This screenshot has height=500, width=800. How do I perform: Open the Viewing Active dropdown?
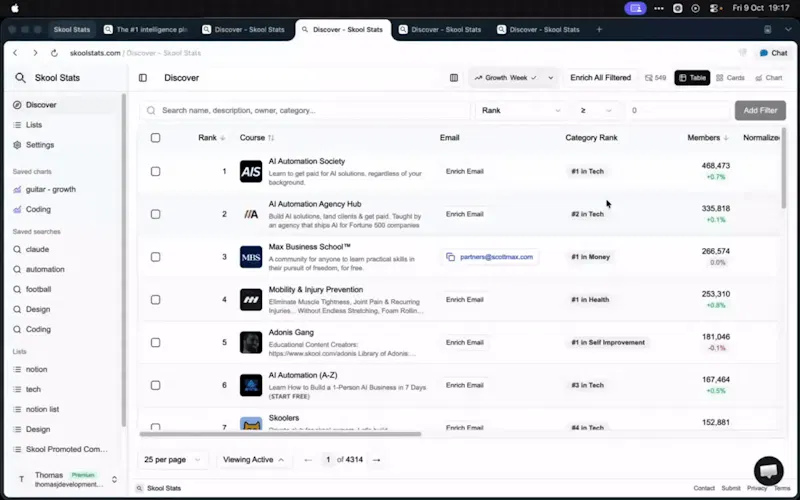[x=253, y=460]
